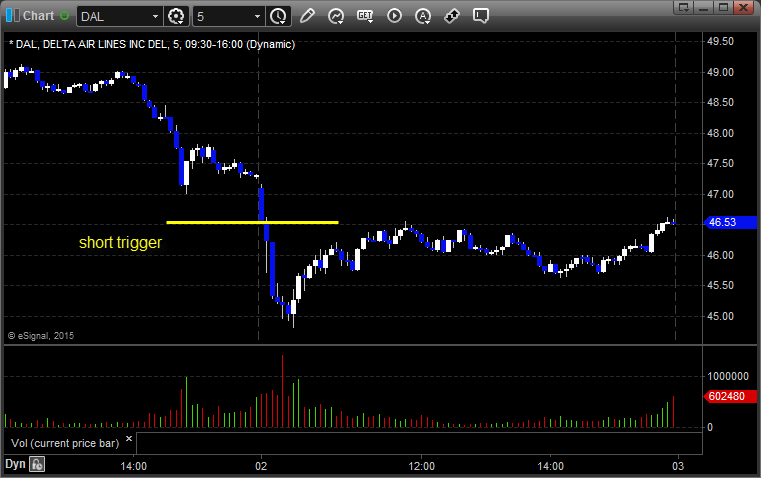Click the diamond arrows trade icon
The image size is (761, 478).
coord(452,16)
